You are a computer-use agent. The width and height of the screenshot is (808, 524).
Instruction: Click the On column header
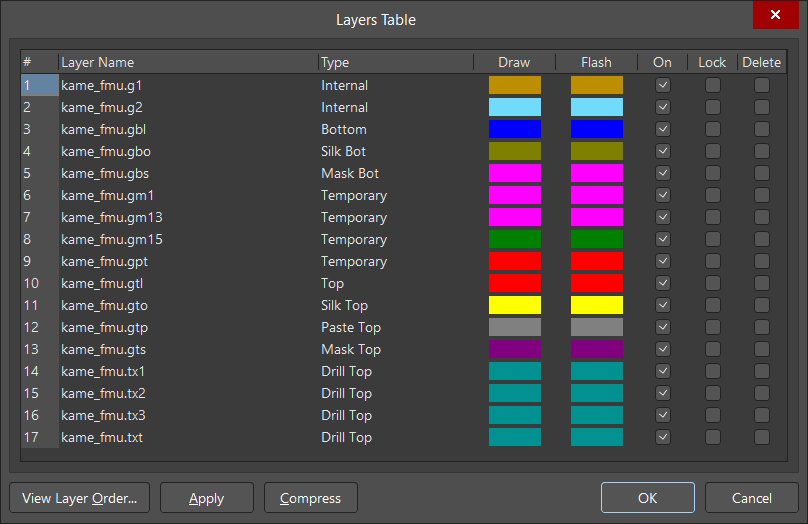(662, 62)
